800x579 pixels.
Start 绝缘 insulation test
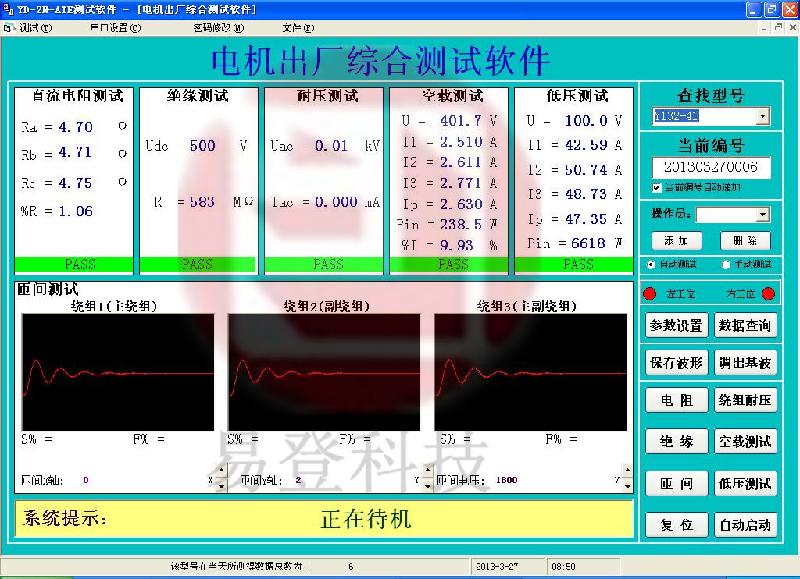tap(677, 441)
